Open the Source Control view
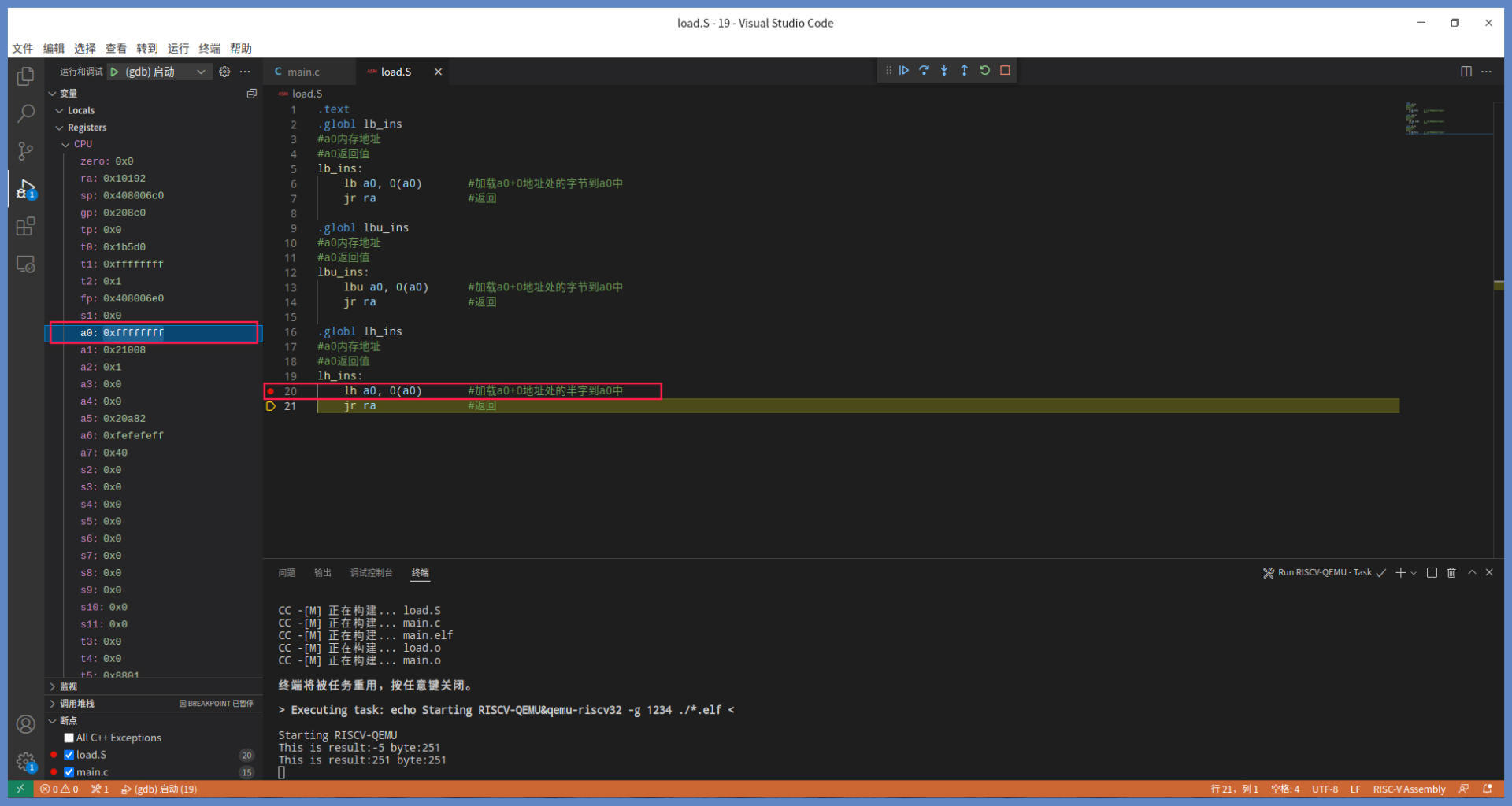Image resolution: width=1512 pixels, height=806 pixels. (x=25, y=151)
